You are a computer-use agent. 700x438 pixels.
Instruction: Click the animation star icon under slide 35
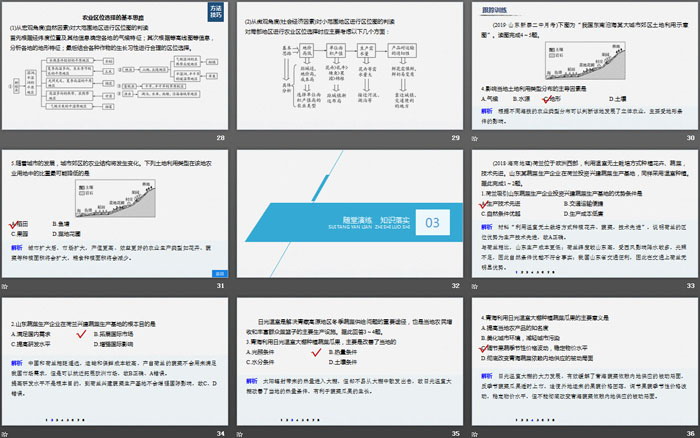click(x=240, y=434)
